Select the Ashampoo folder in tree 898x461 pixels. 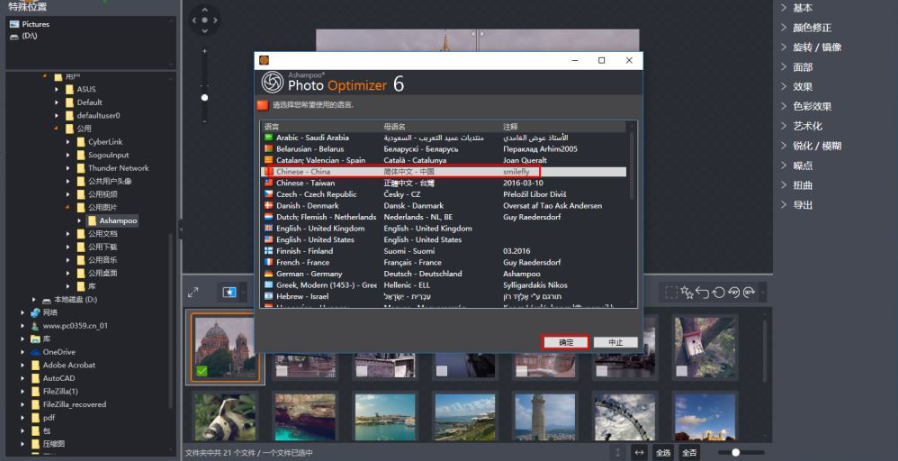click(118, 220)
